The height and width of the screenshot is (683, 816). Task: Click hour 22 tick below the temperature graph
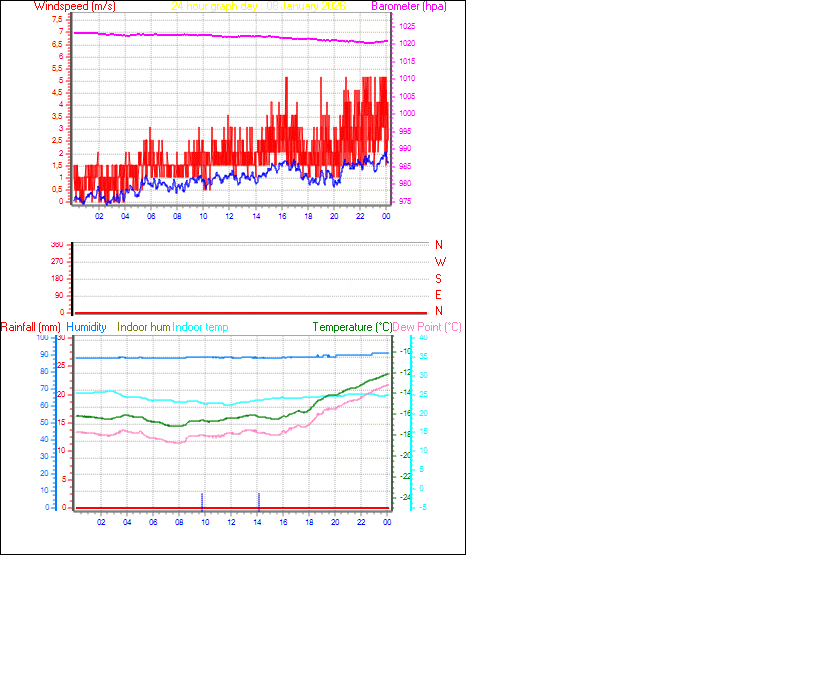click(x=361, y=522)
